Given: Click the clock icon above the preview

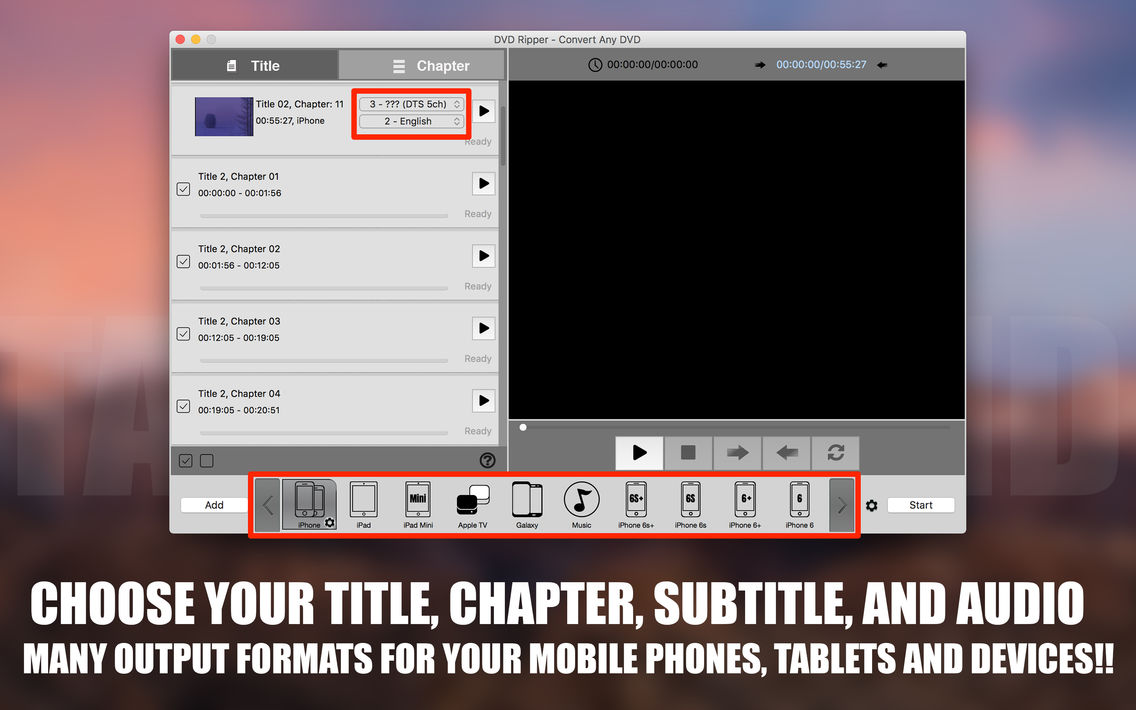Looking at the screenshot, I should click(595, 64).
